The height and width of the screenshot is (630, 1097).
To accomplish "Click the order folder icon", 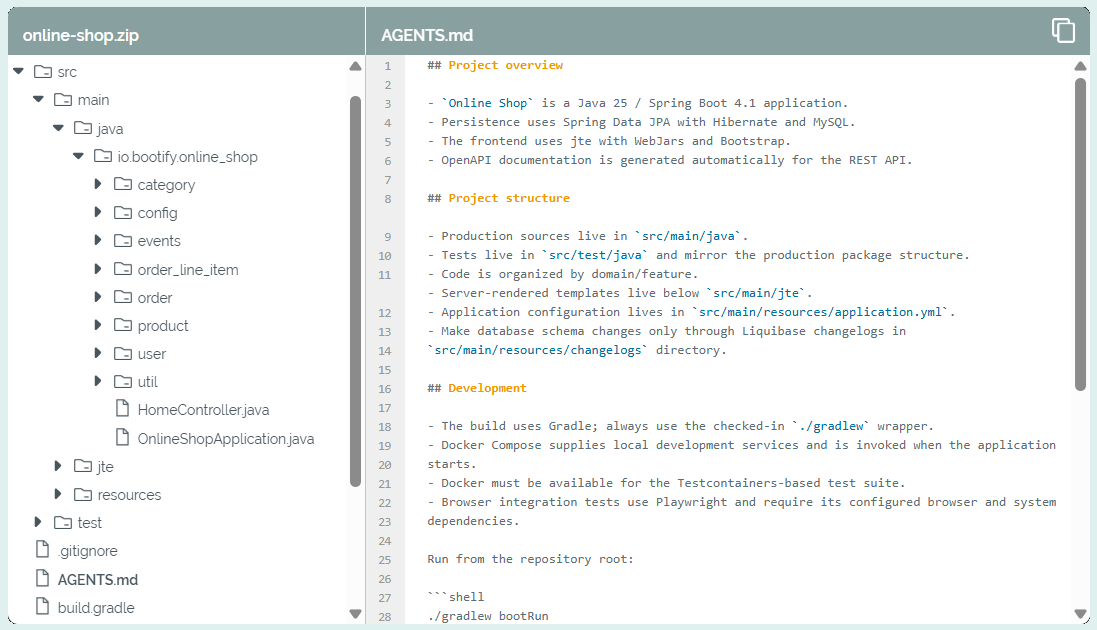I will pyautogui.click(x=122, y=297).
